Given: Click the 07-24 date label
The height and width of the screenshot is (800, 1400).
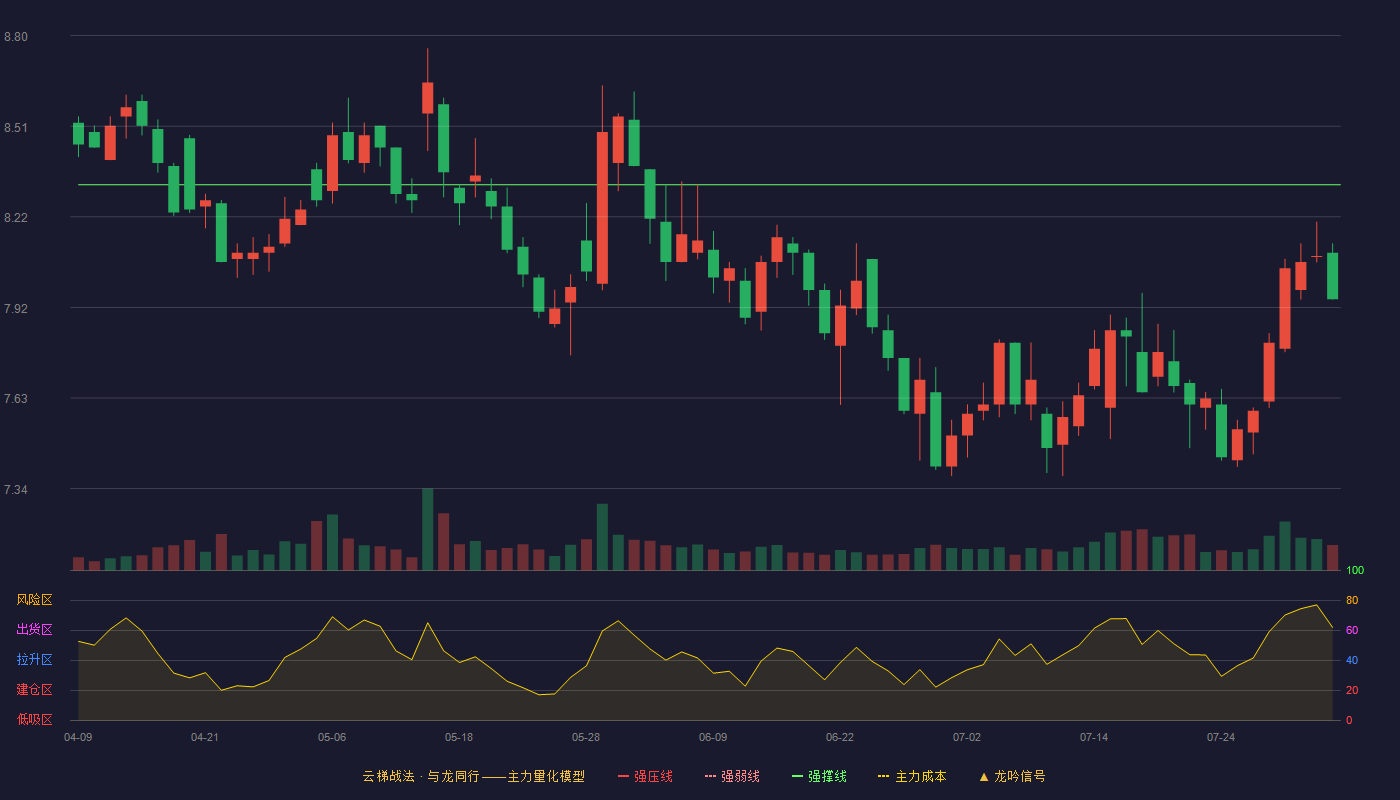Looking at the screenshot, I should coord(1221,737).
